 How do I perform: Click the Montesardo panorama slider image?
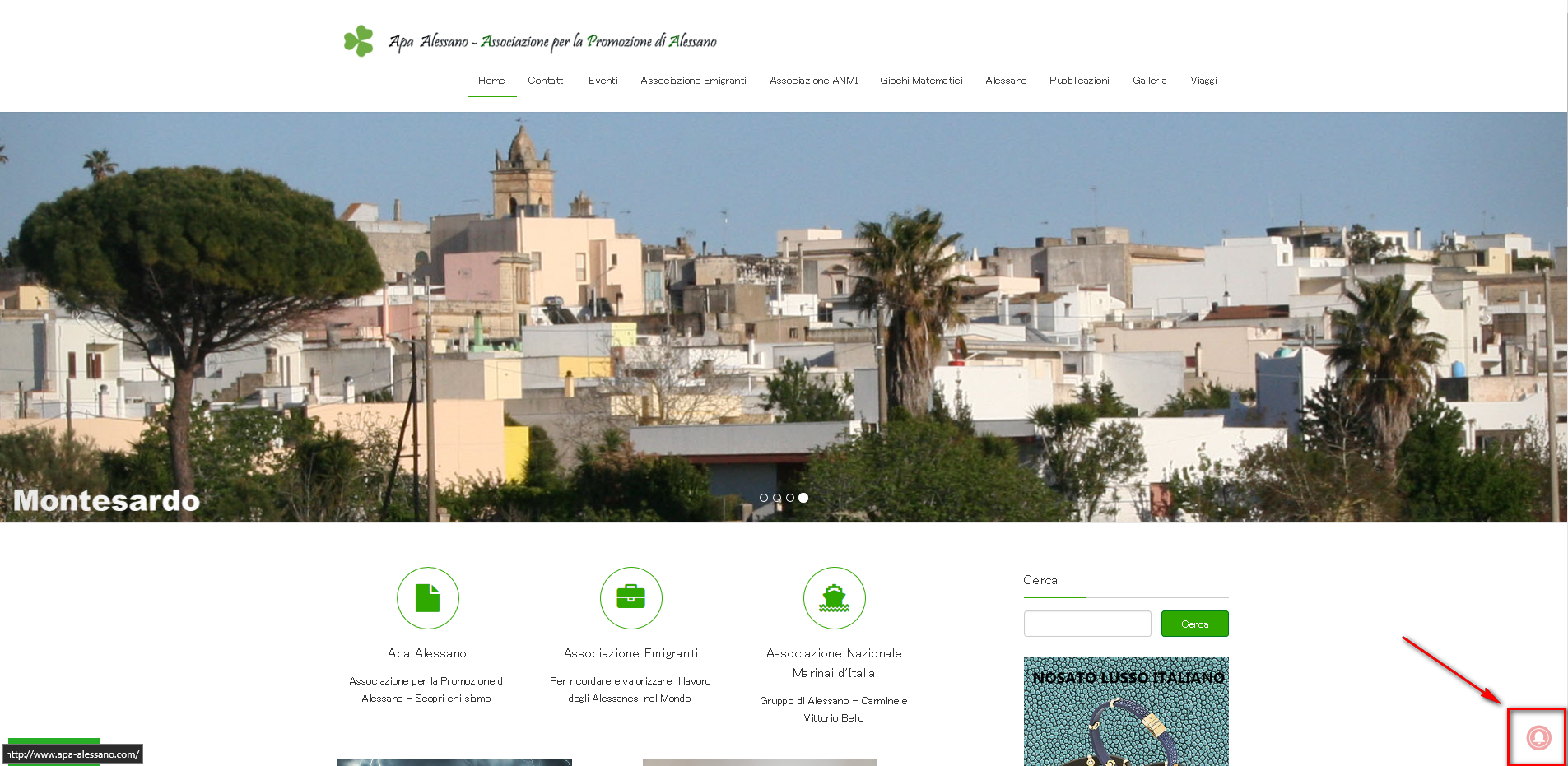pos(784,317)
